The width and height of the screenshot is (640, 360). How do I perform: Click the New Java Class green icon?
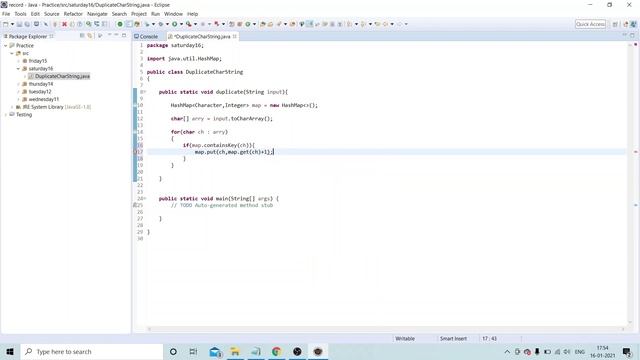247,24
